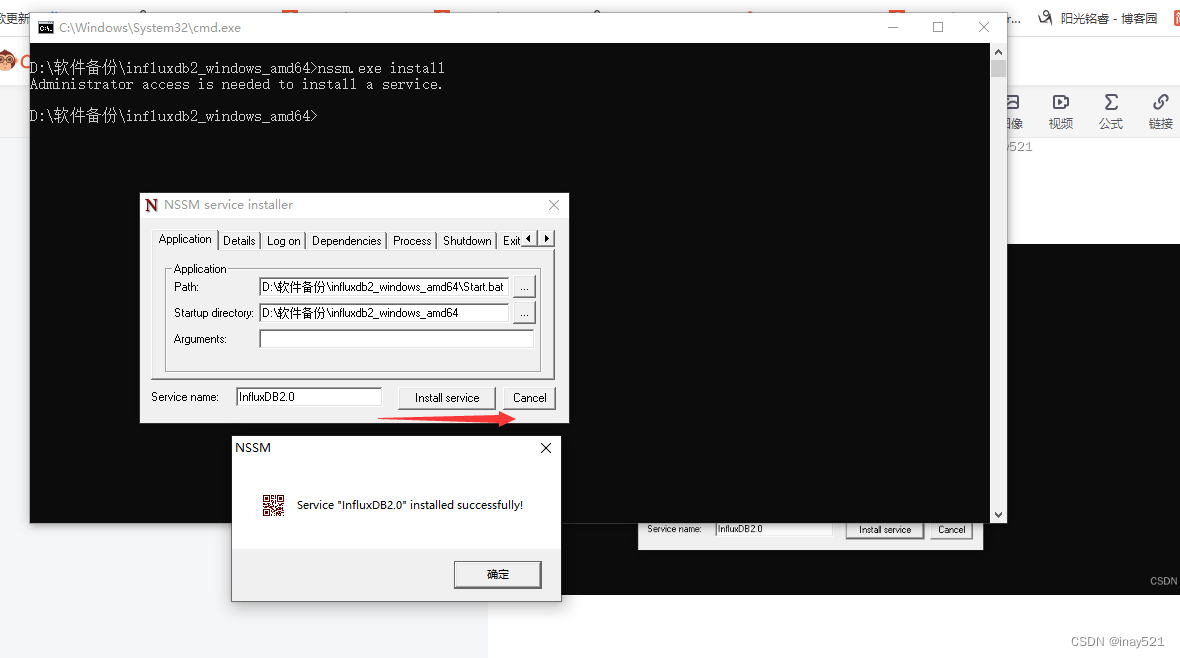Viewport: 1180px width, 658px height.
Task: Click the CSDN icon at the top right
Action: point(1174,17)
